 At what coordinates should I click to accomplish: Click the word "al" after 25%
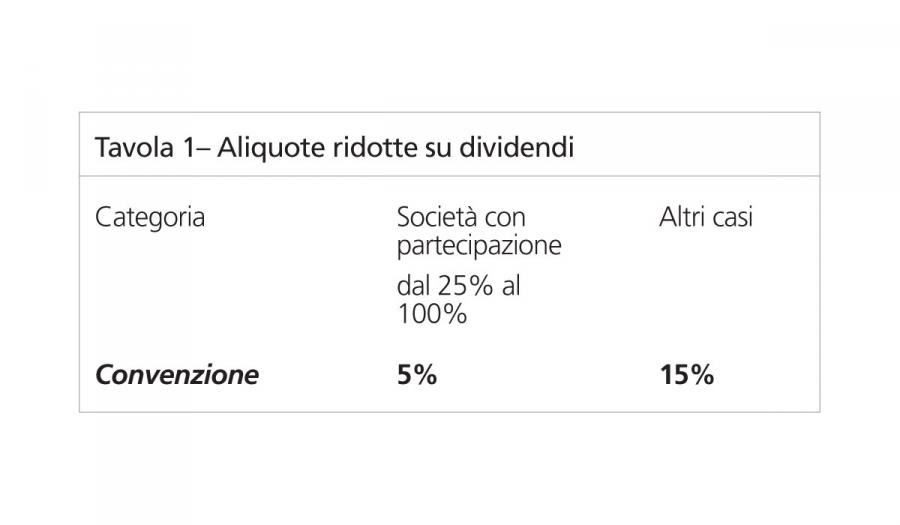point(512,285)
